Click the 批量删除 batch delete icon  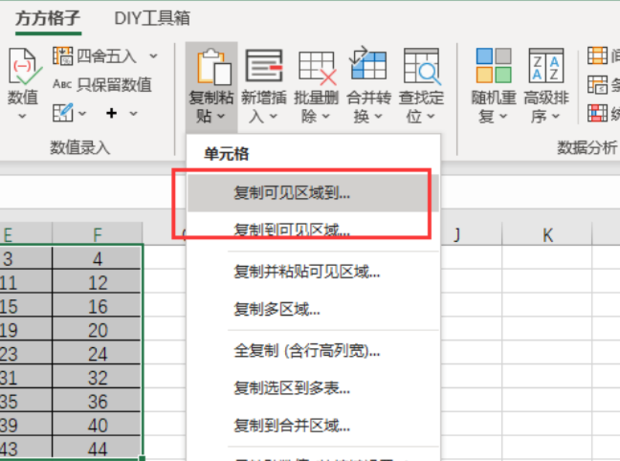pyautogui.click(x=317, y=68)
